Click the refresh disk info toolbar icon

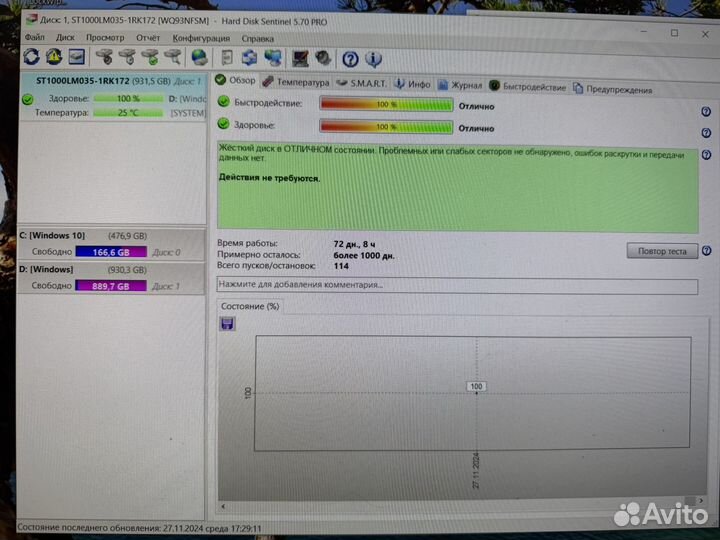(x=31, y=57)
